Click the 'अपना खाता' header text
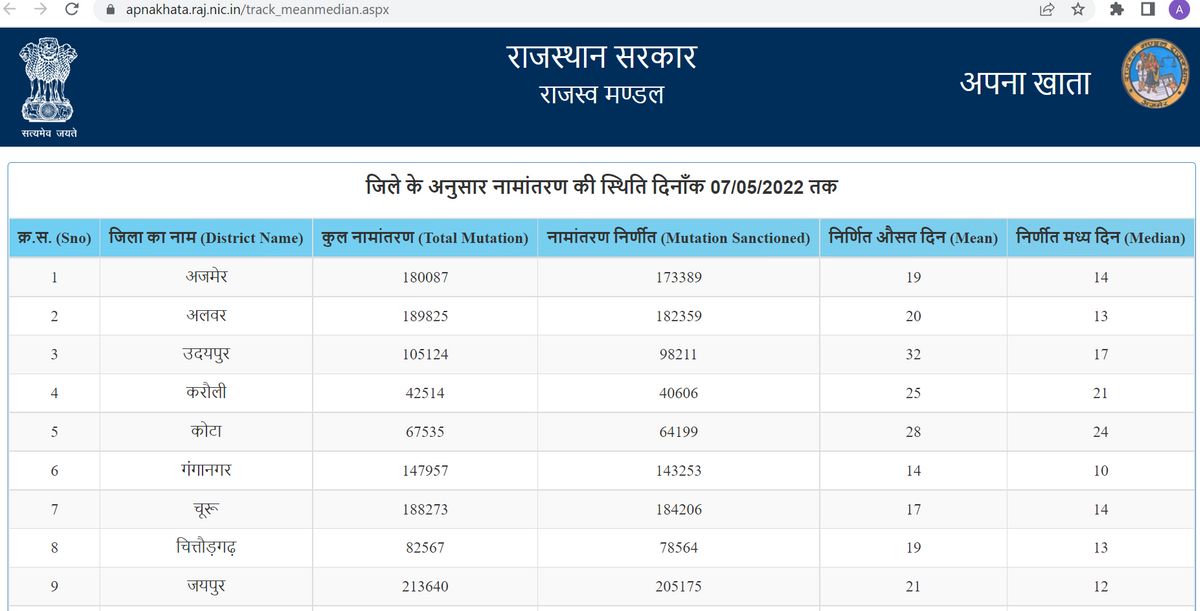Screen dimensions: 1200x611 click(x=1025, y=83)
